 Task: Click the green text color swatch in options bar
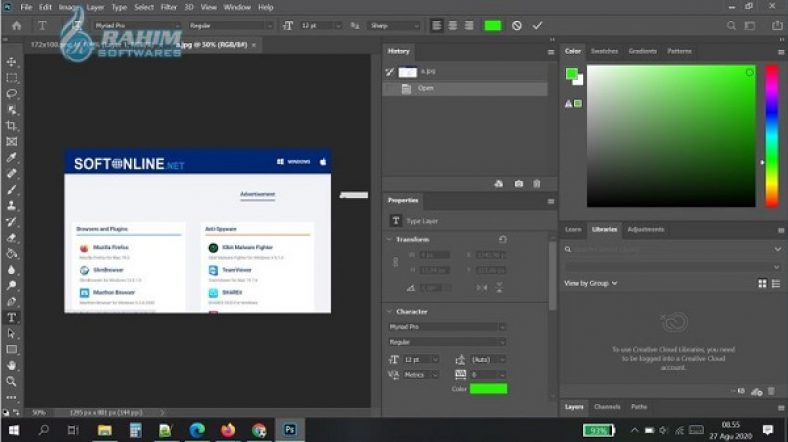492,26
